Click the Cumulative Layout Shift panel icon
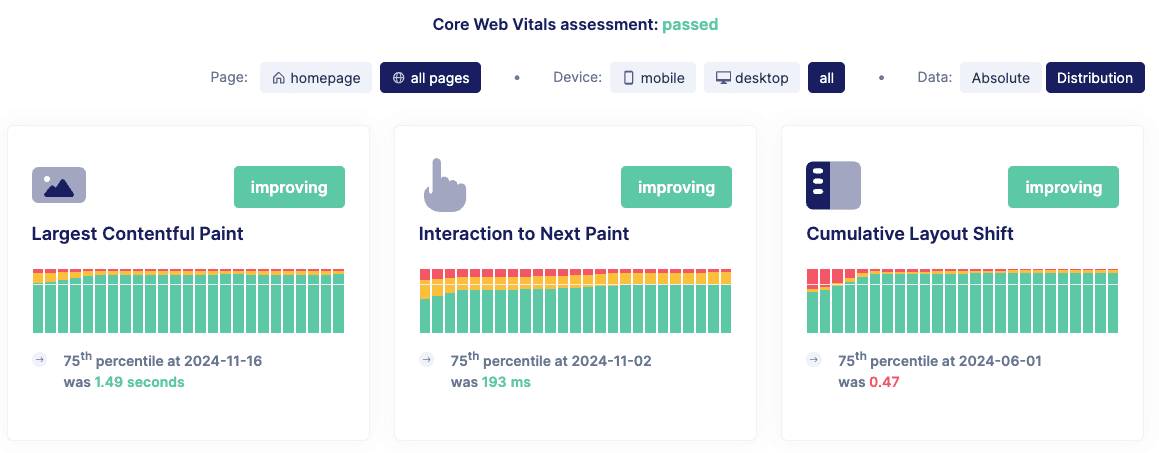 click(x=833, y=185)
